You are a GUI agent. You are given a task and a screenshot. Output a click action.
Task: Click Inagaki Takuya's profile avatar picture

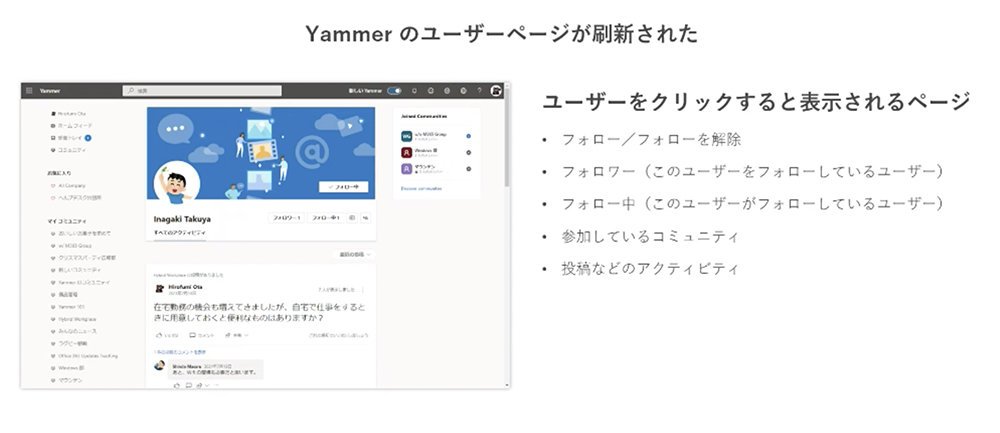tap(177, 184)
